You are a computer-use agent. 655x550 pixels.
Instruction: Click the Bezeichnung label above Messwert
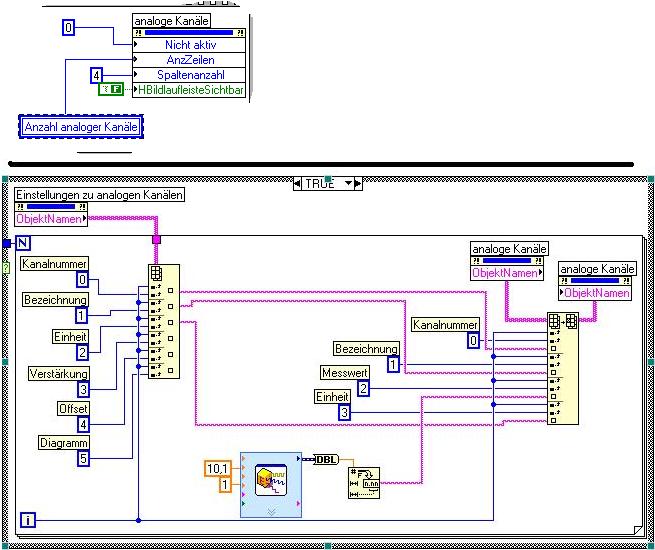pyautogui.click(x=366, y=348)
